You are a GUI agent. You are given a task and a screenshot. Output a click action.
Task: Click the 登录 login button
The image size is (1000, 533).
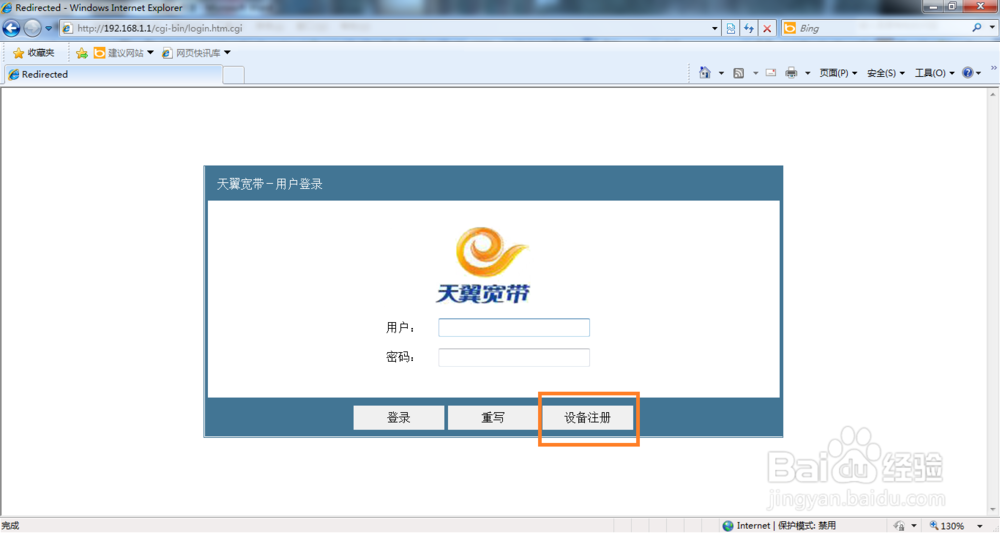pos(399,418)
